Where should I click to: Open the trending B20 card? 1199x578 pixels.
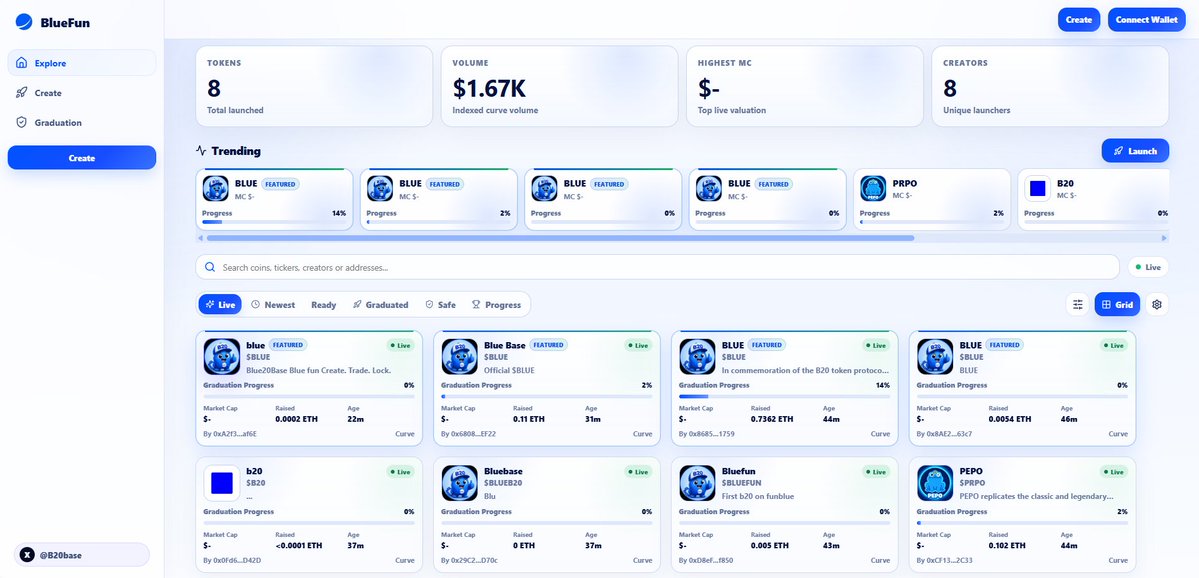pos(1093,200)
